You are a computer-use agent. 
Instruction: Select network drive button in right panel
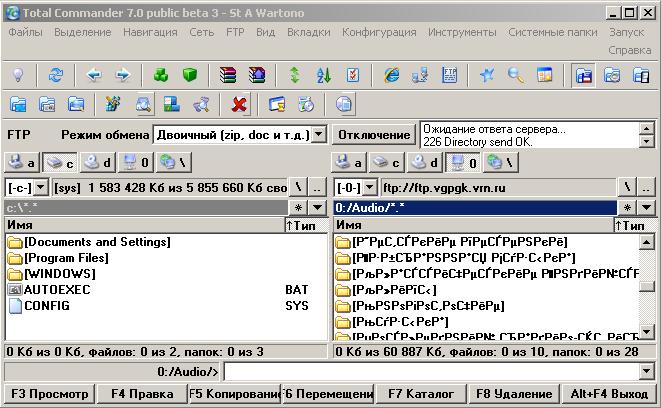[x=500, y=163]
